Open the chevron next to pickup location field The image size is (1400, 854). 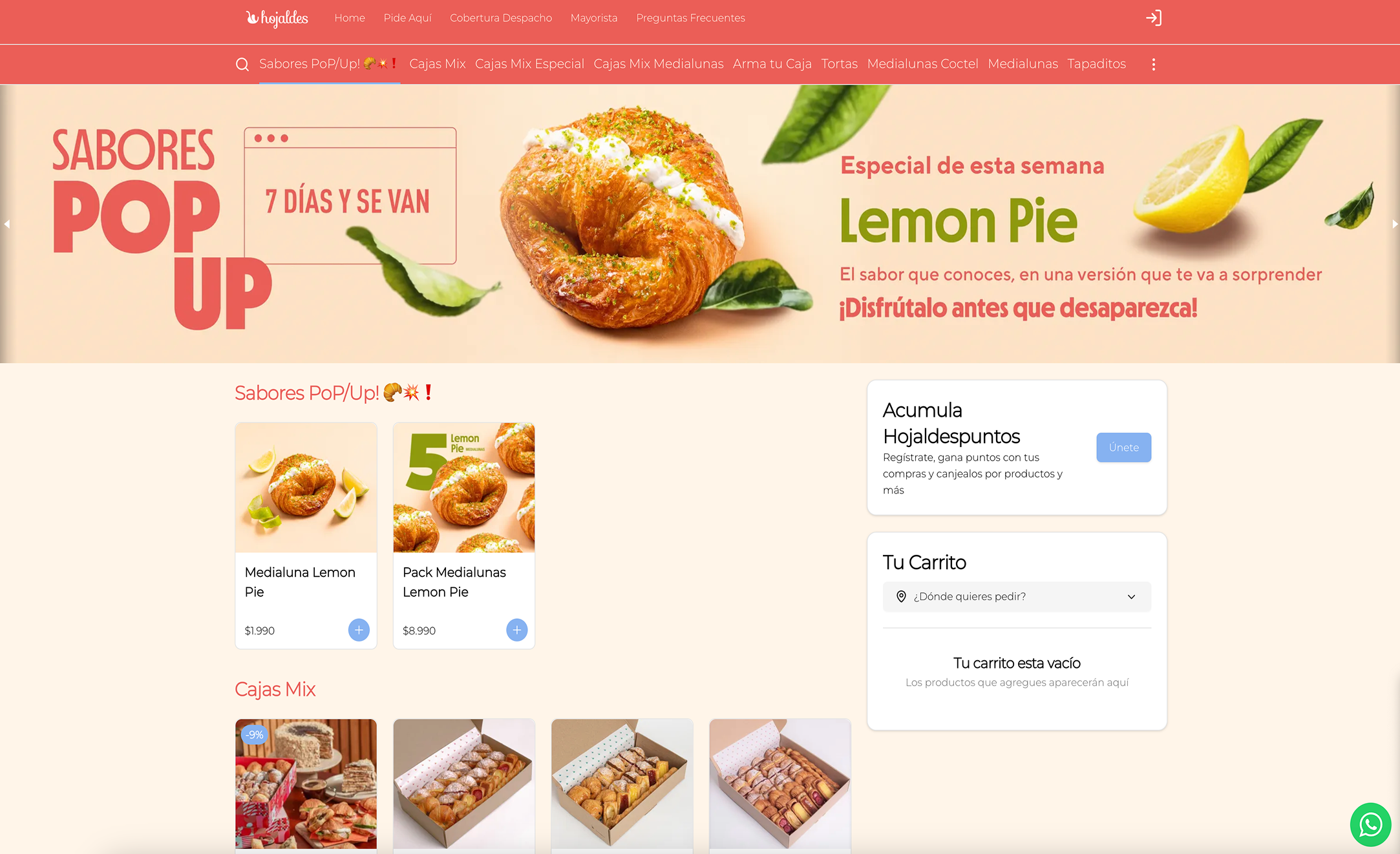point(1131,596)
